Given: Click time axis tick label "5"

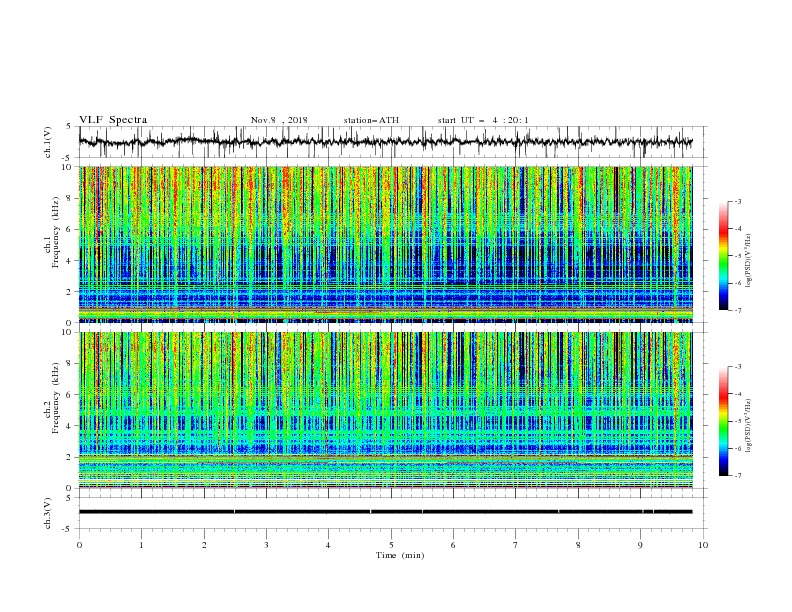Looking at the screenshot, I should point(391,545).
